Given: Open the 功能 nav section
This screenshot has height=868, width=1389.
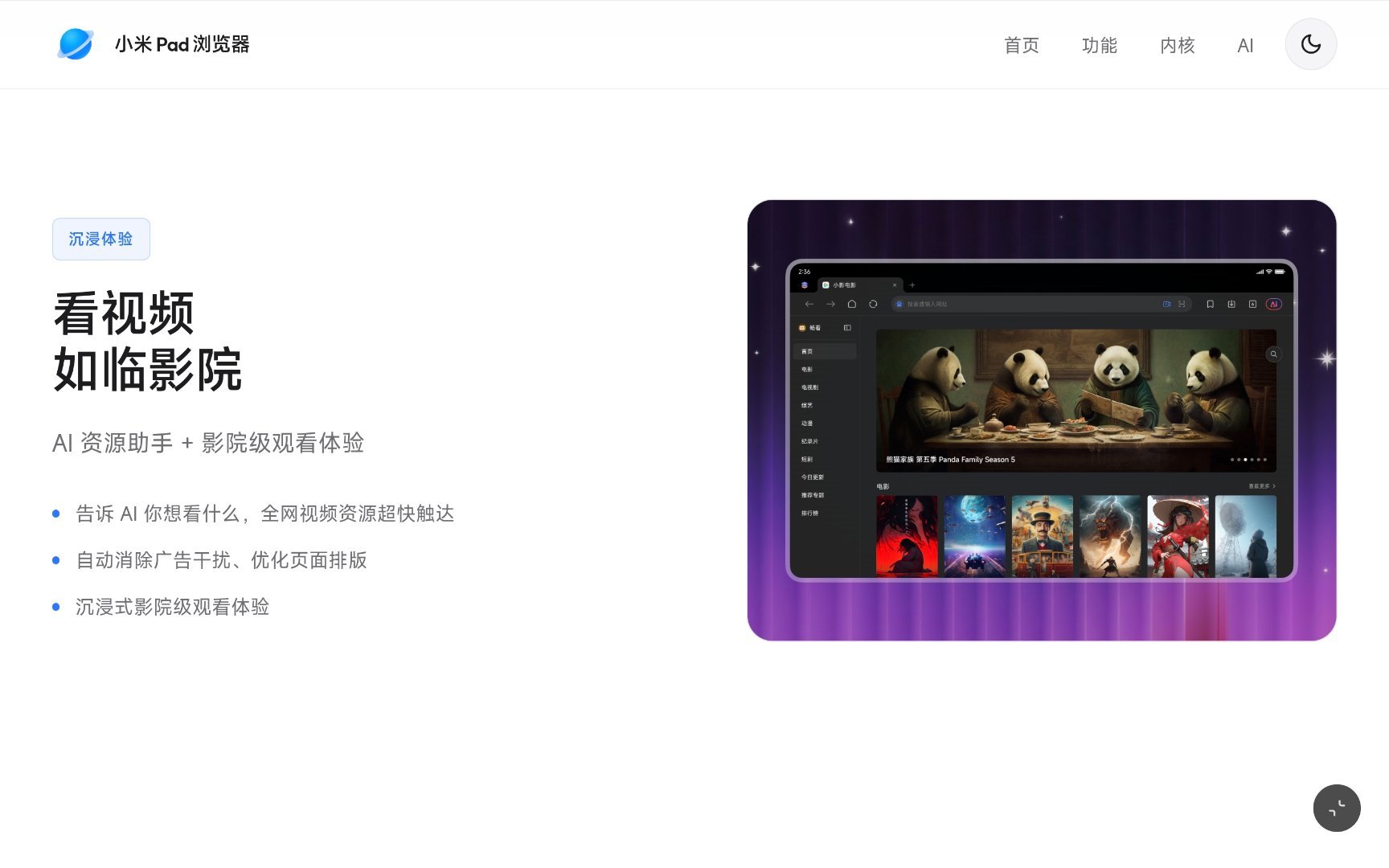Looking at the screenshot, I should pyautogui.click(x=1100, y=45).
